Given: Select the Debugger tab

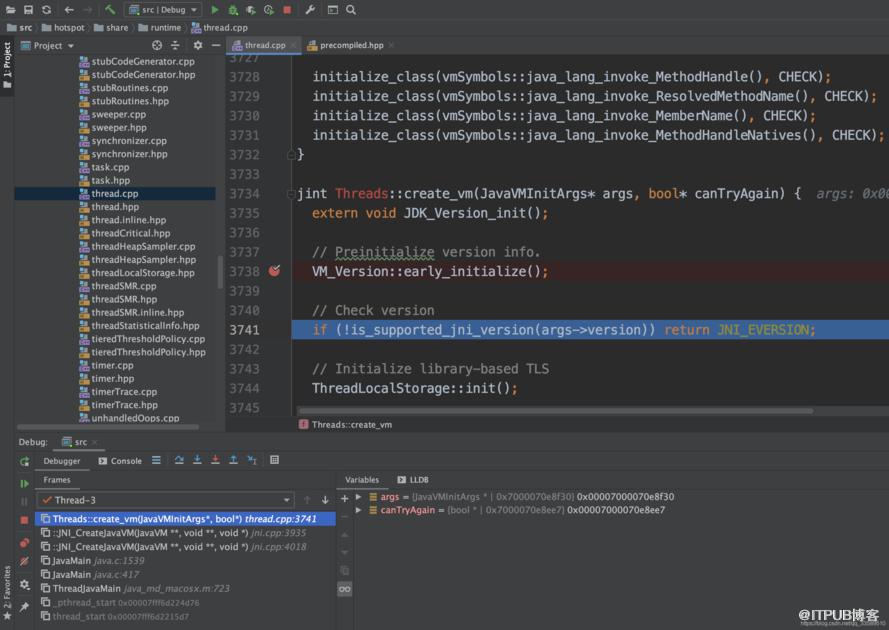Looking at the screenshot, I should pyautogui.click(x=62, y=461).
